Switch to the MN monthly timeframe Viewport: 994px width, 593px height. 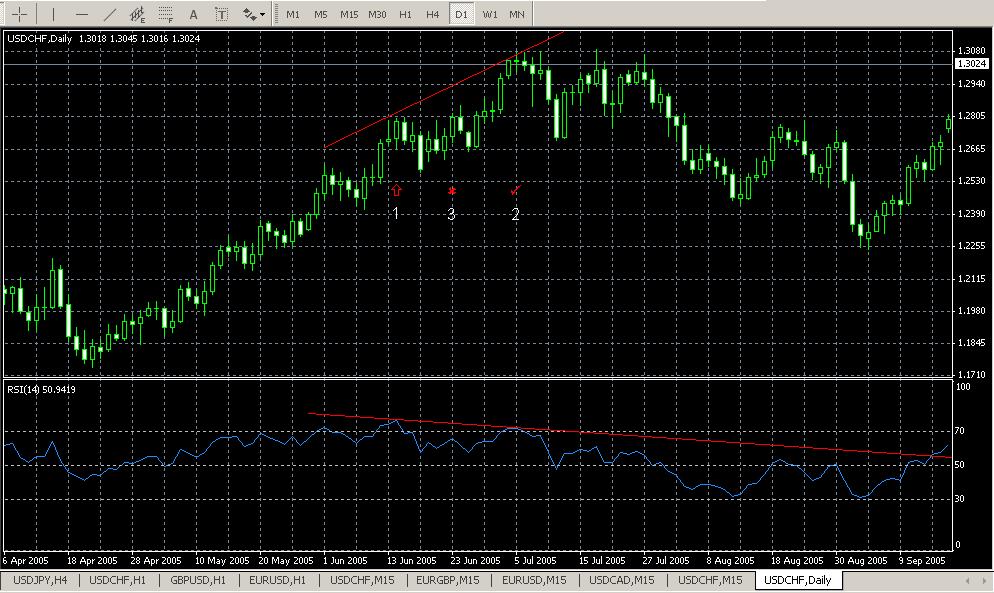pyautogui.click(x=517, y=14)
